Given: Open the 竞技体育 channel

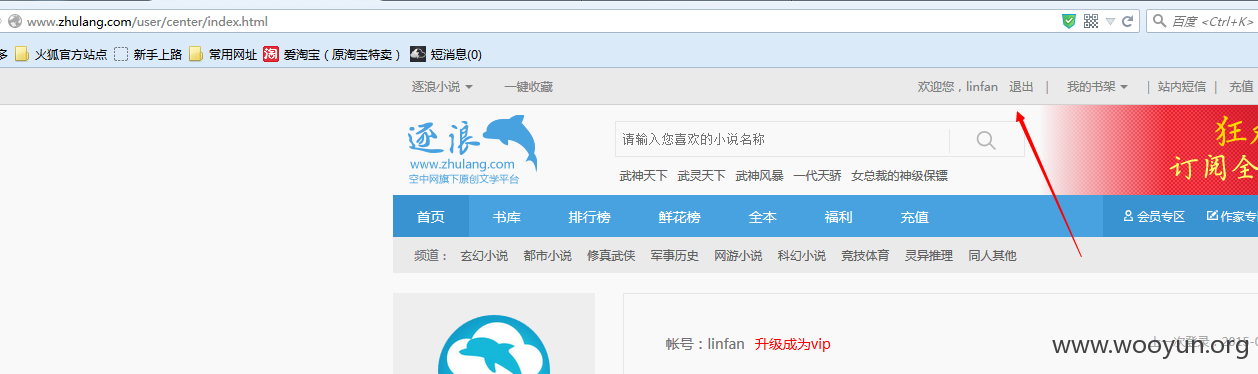Looking at the screenshot, I should click(x=865, y=256).
